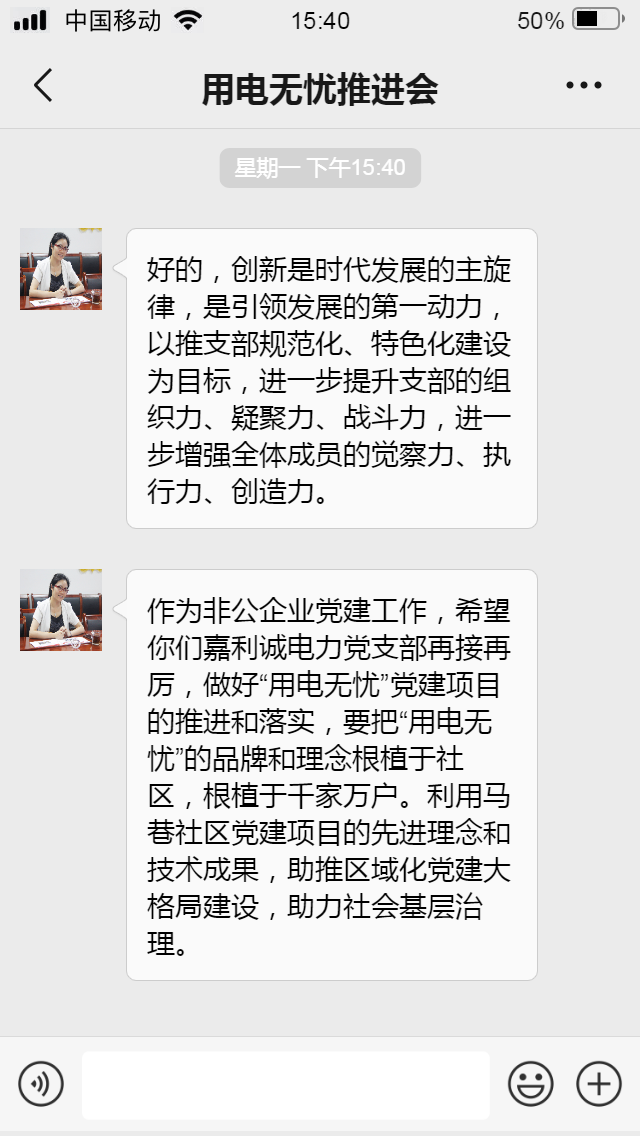Viewport: 640px width, 1136px height.
Task: Tap the 中国移动 carrier label
Action: click(113, 20)
